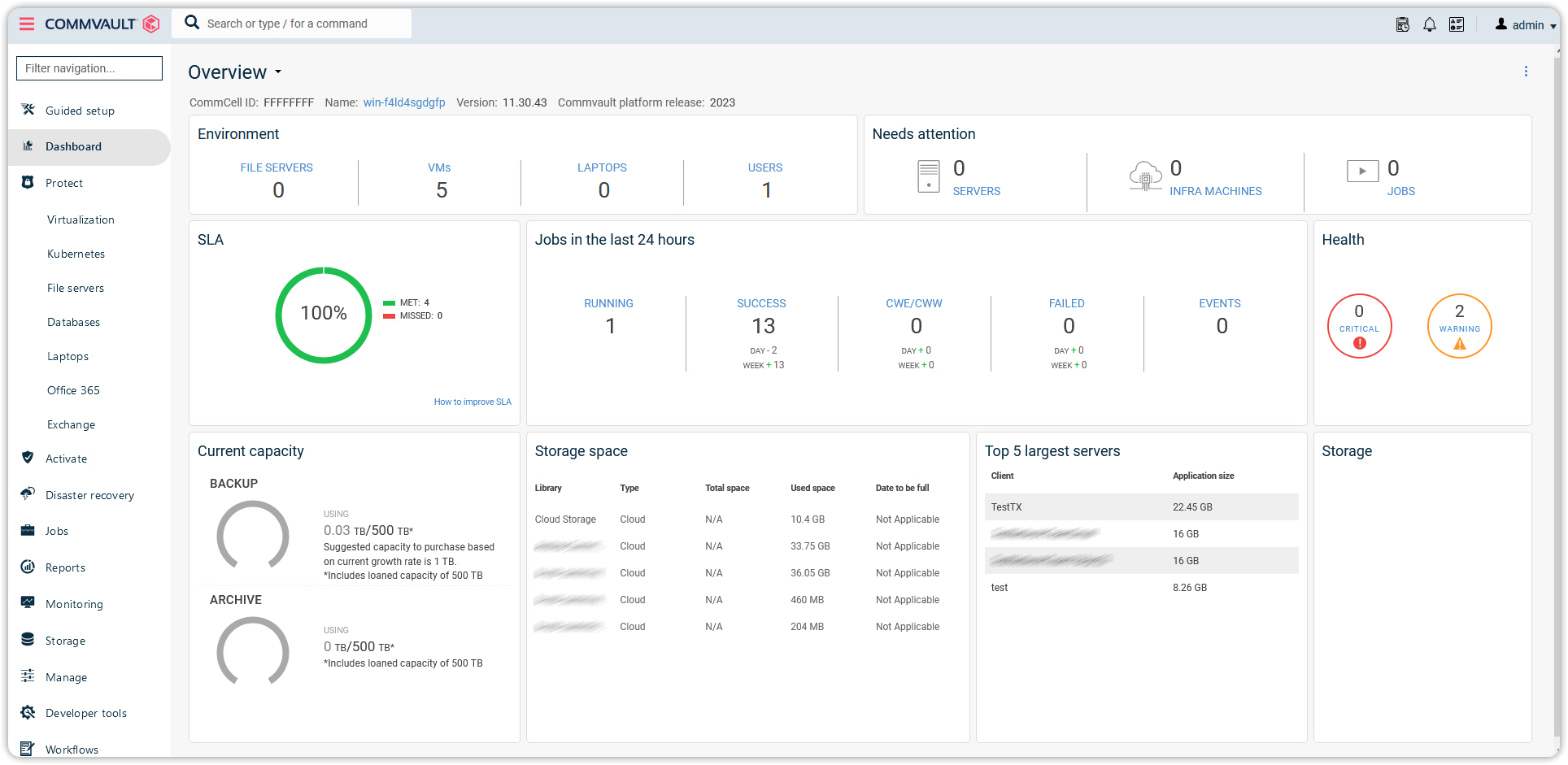Open the hamburger navigation menu
Image resolution: width=1568 pixels, height=765 pixels.
(x=27, y=24)
